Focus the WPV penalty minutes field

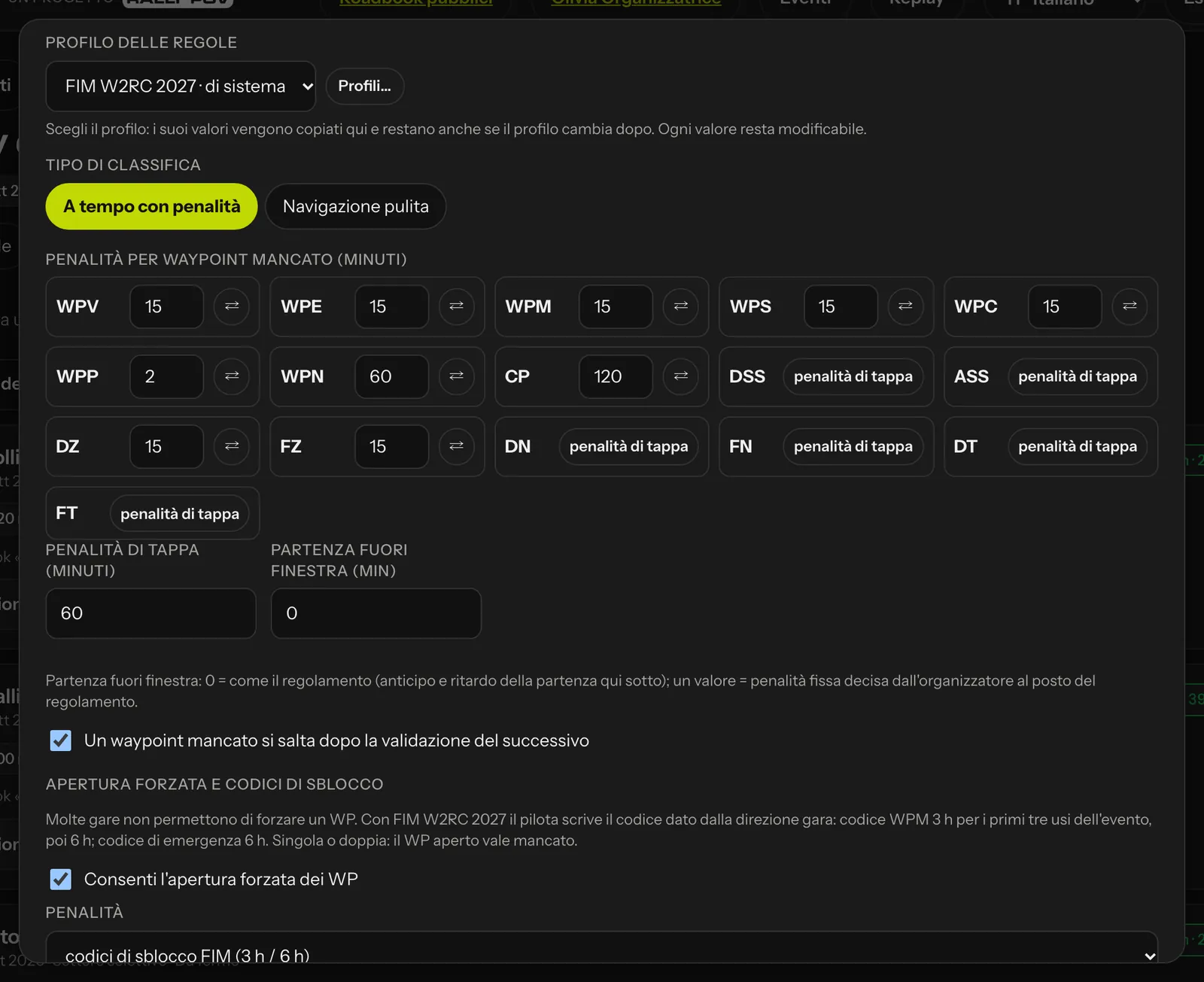(x=166, y=306)
